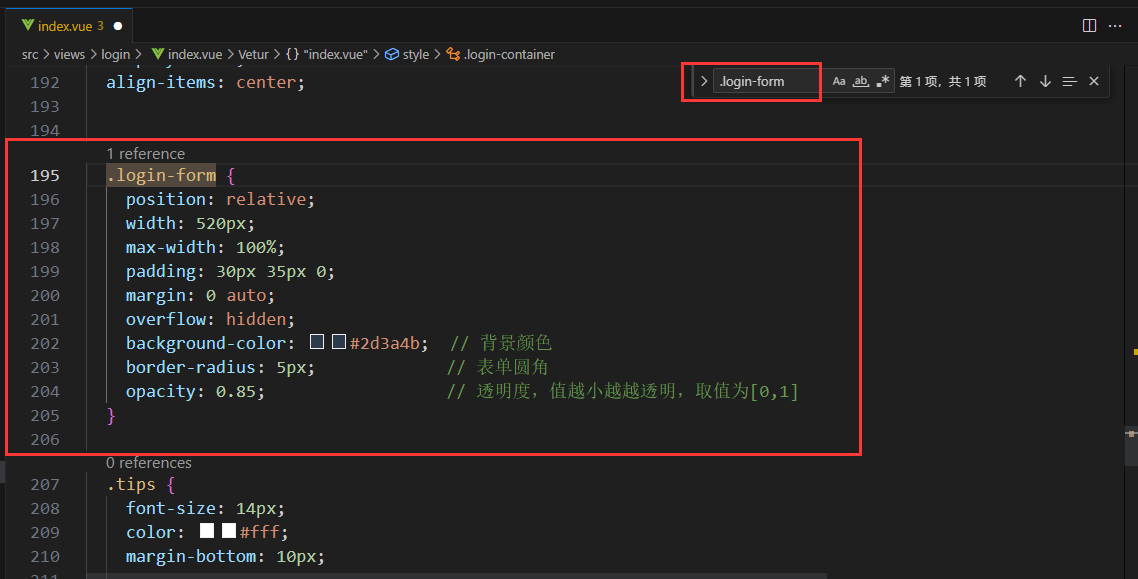The width and height of the screenshot is (1138, 579).
Task: Click the "max-width: 100%;" line
Action: [x=205, y=247]
